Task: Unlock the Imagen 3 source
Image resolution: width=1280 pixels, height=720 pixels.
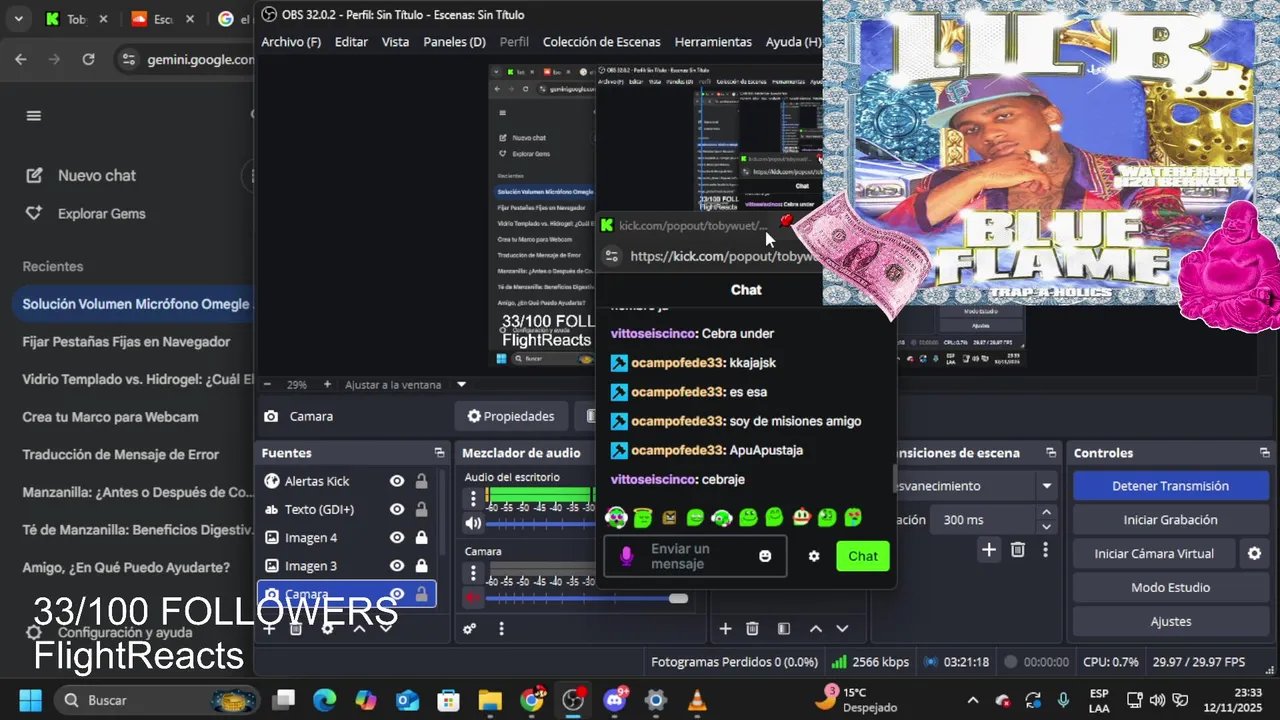Action: (x=421, y=565)
